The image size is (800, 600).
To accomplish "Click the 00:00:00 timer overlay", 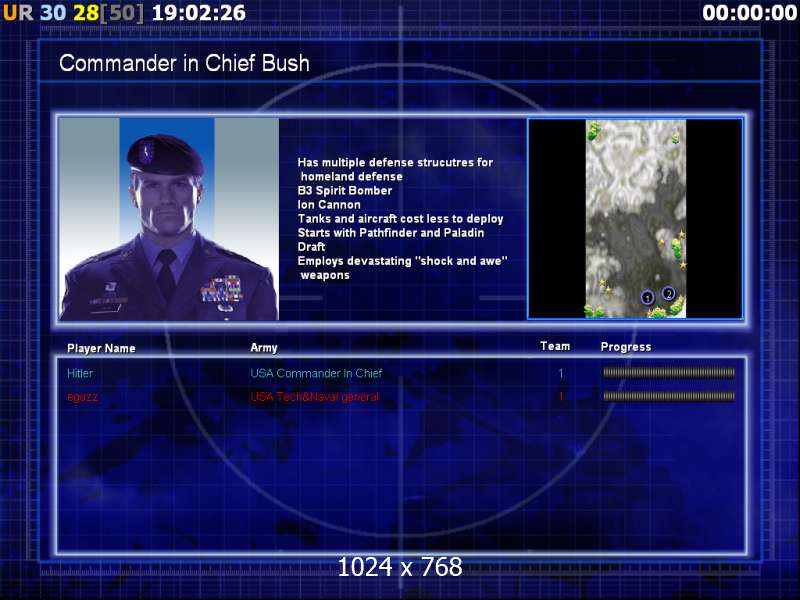I will (x=749, y=13).
